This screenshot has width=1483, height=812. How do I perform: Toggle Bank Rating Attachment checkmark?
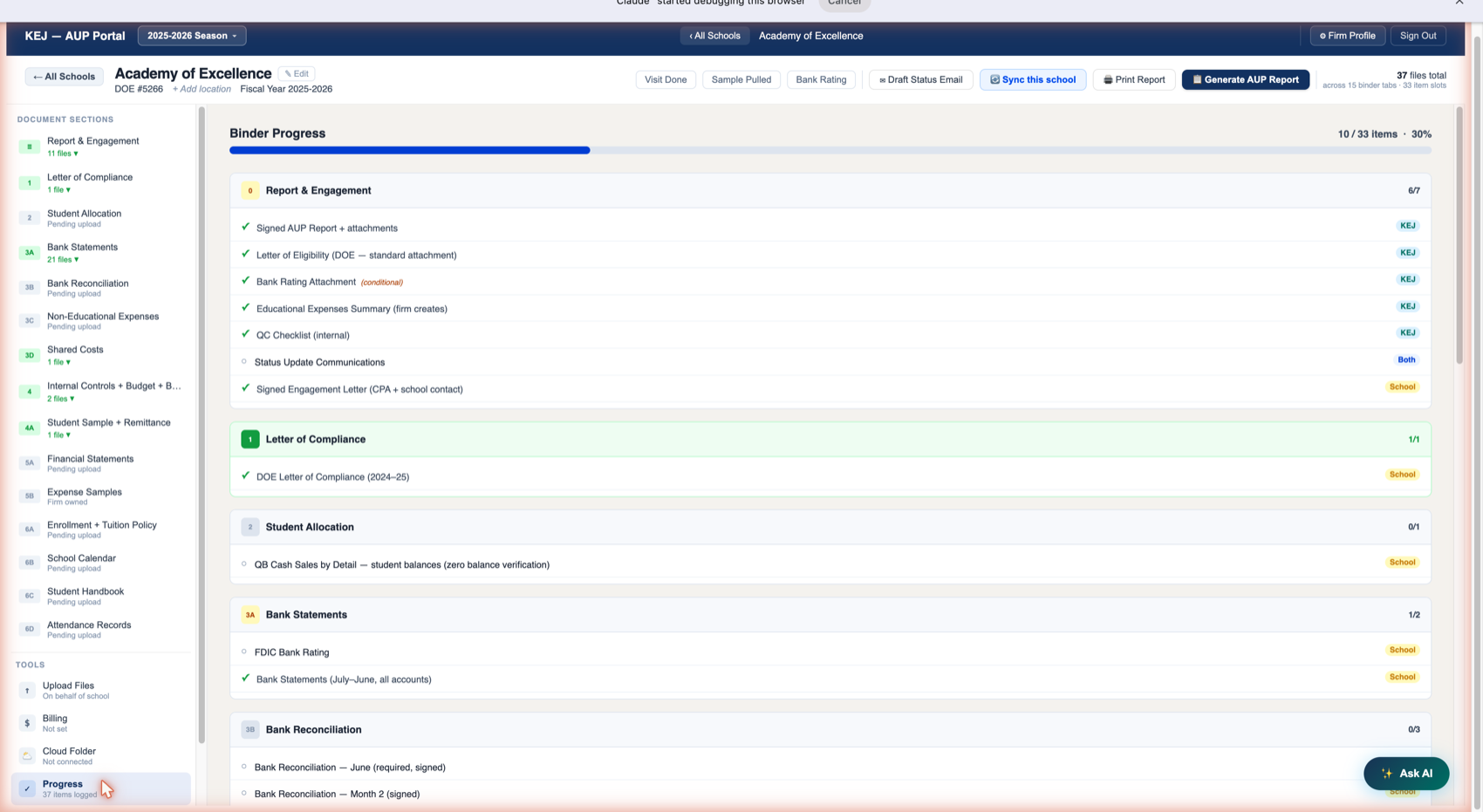pos(245,281)
